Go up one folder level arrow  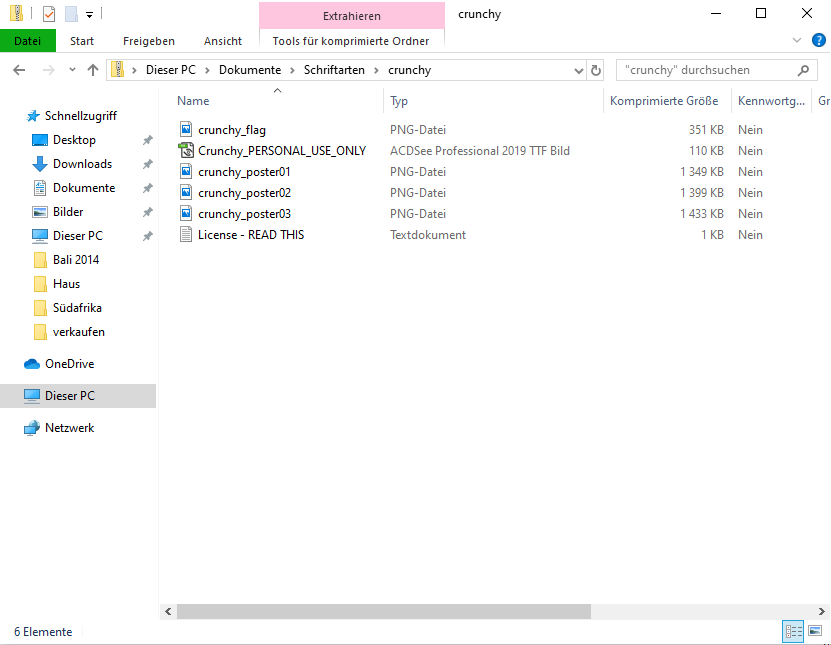tap(93, 70)
